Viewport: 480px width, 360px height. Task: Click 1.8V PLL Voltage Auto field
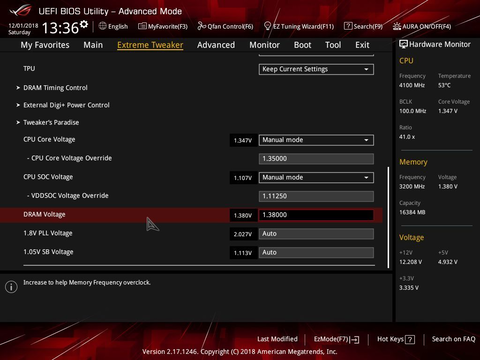[316, 234]
